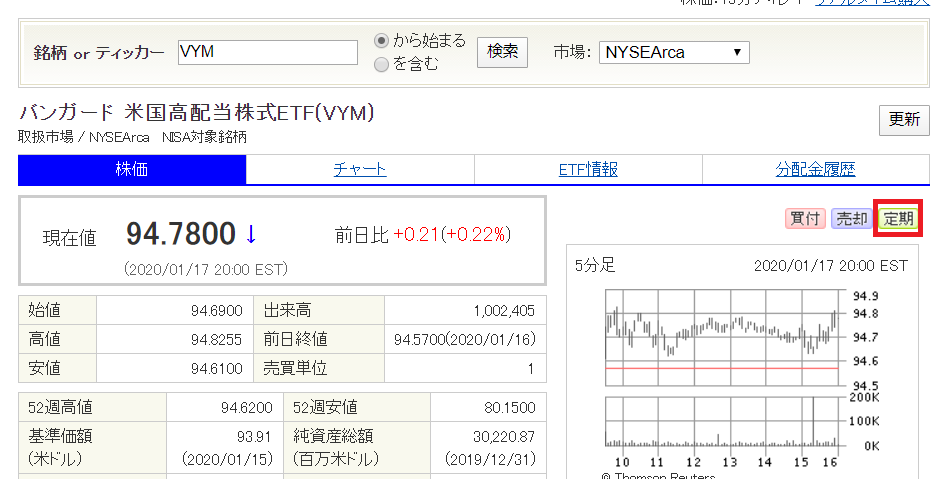Click the ETF title バンガード 米国高配当株式ETF(VYM)

click(197, 113)
